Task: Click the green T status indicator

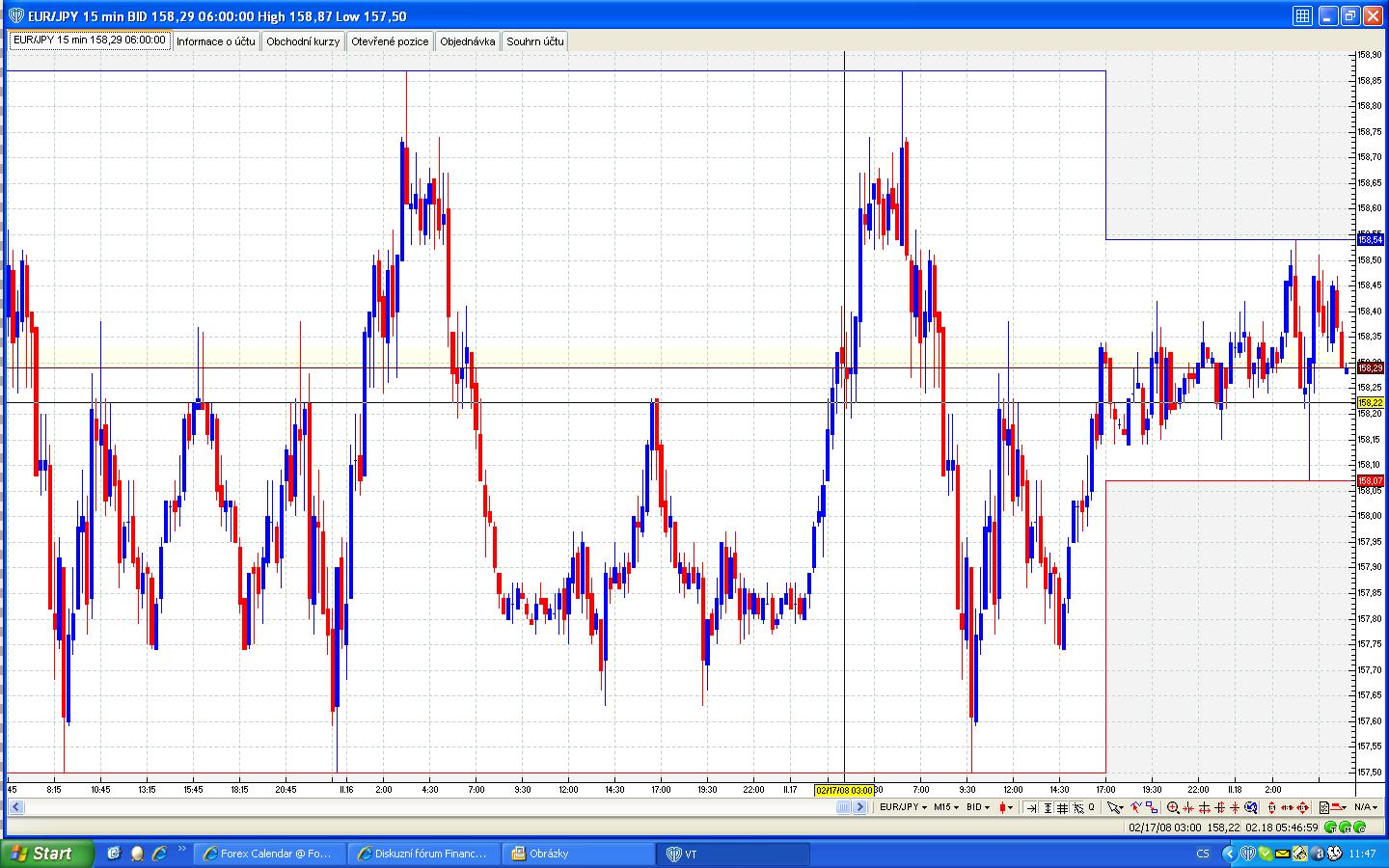Action: tap(1331, 827)
